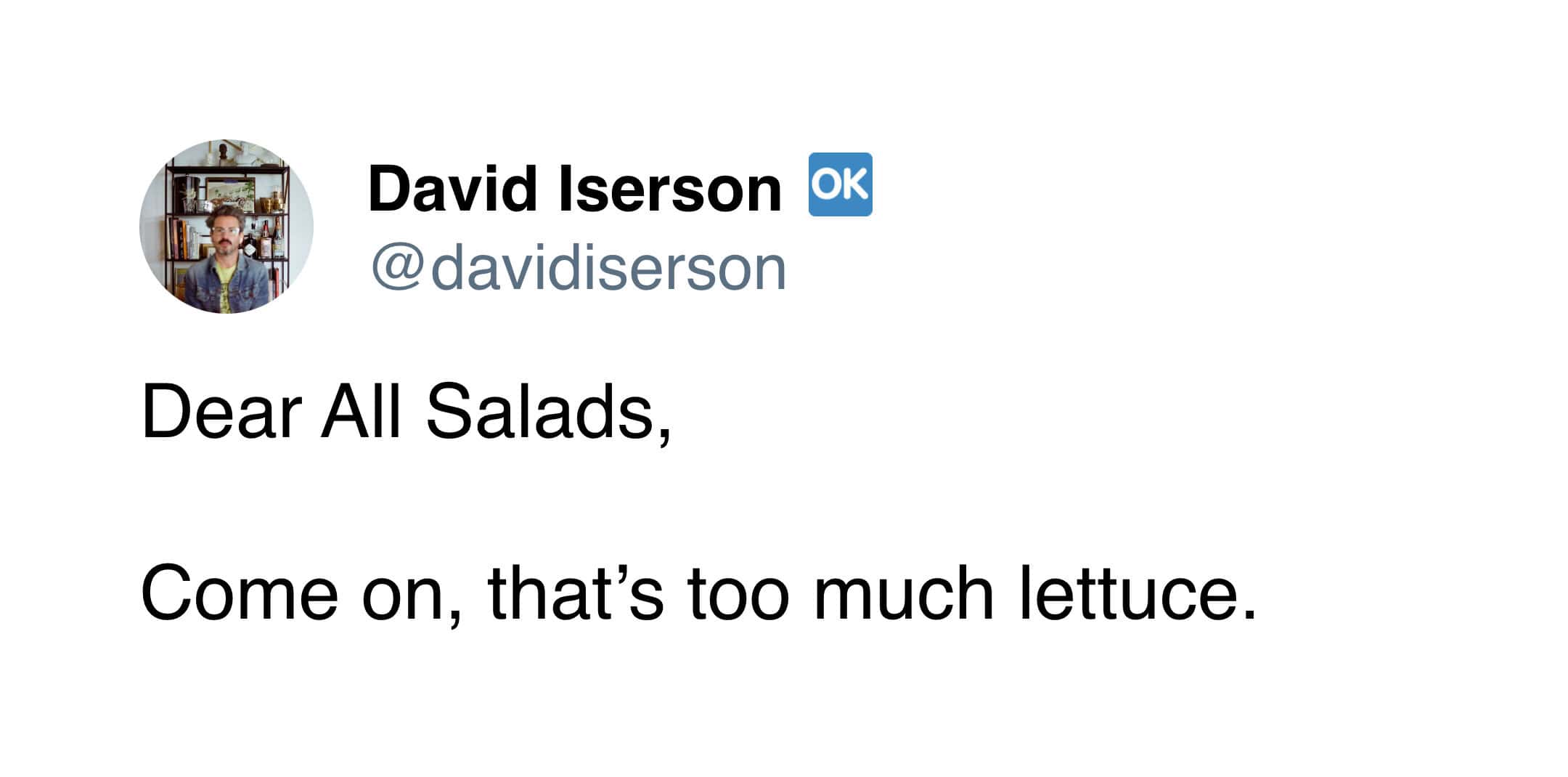Click the word 'All' in the tweet
Viewport: 1568px width, 777px height.
pos(361,412)
